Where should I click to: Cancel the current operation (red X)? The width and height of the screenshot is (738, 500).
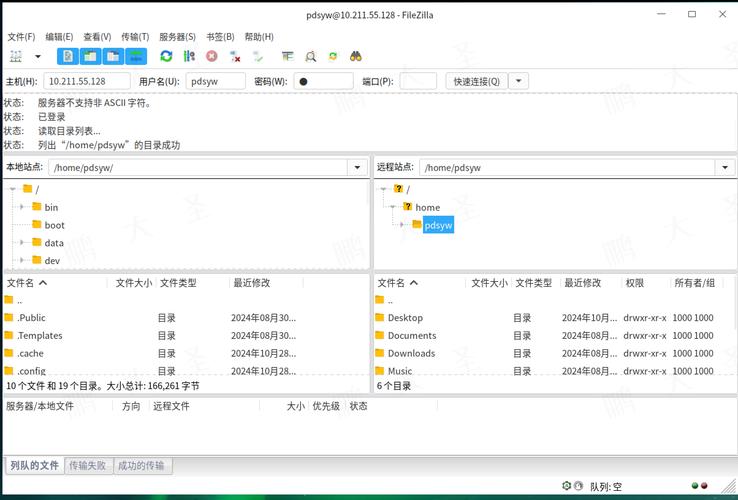point(212,56)
